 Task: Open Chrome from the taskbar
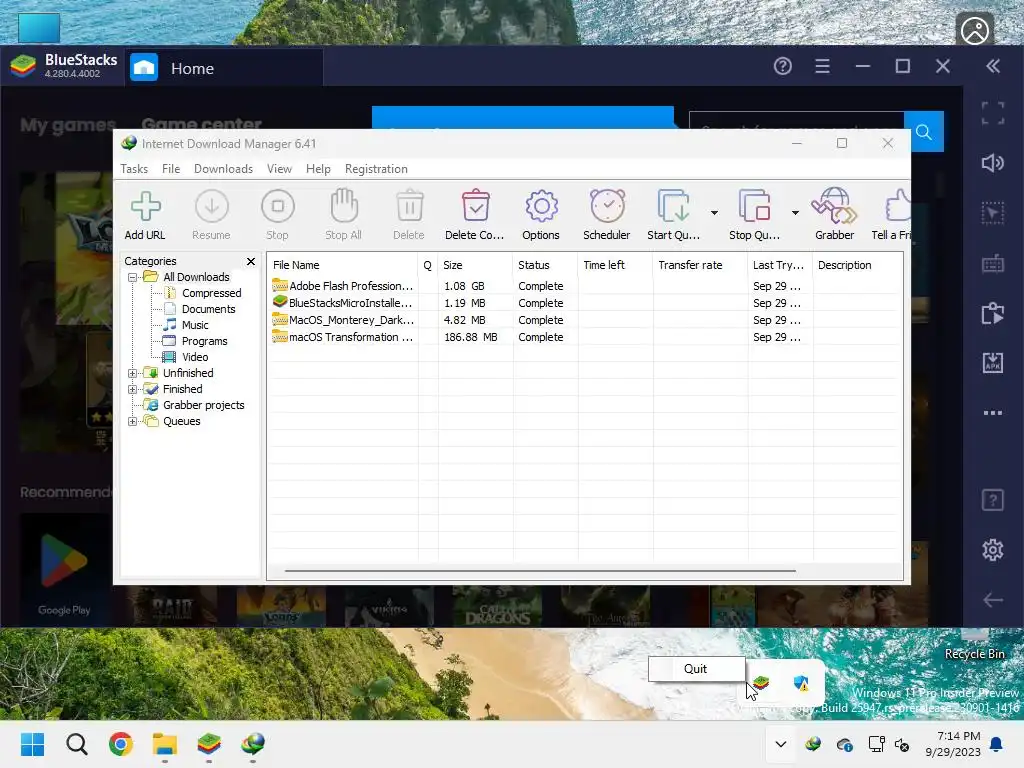[x=121, y=744]
